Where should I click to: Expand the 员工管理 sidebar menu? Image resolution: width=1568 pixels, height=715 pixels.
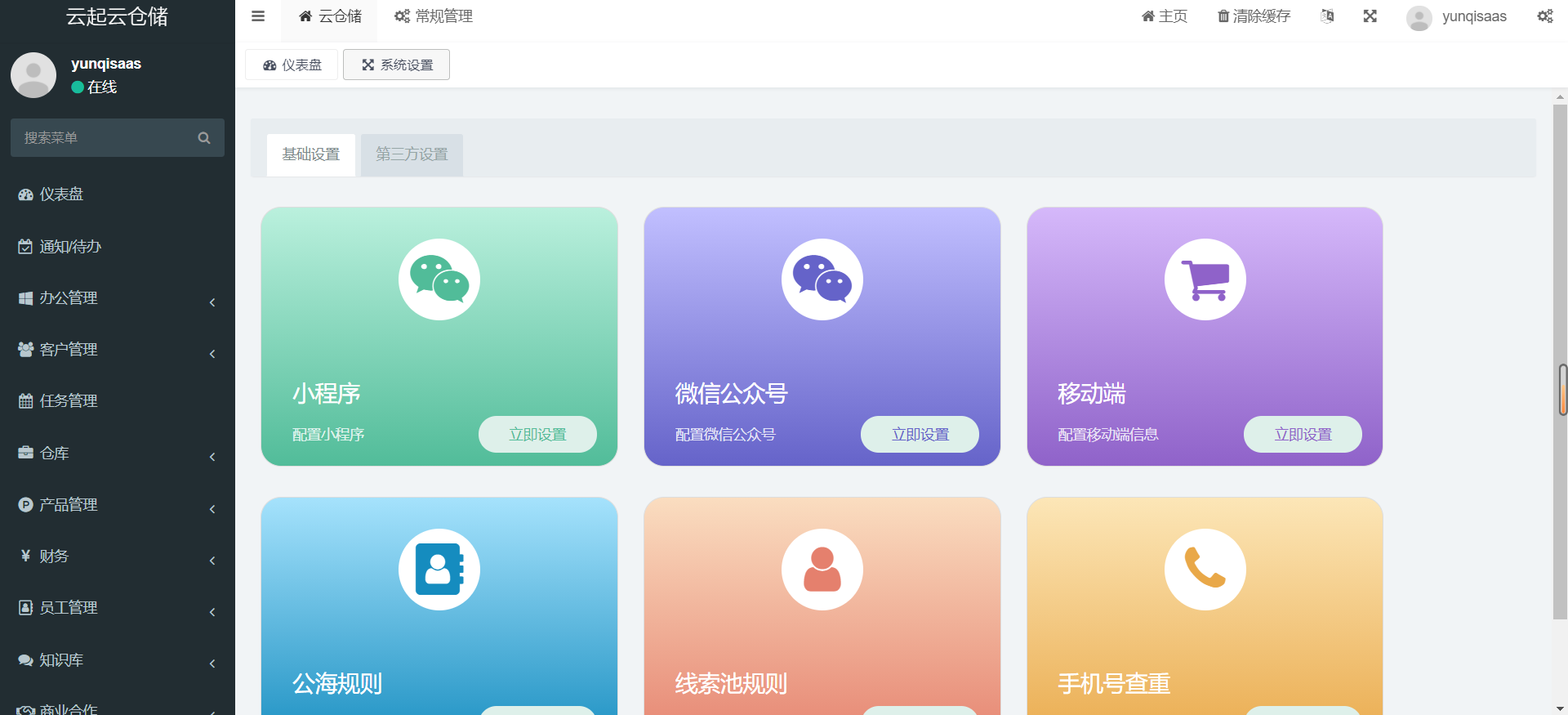pyautogui.click(x=118, y=608)
